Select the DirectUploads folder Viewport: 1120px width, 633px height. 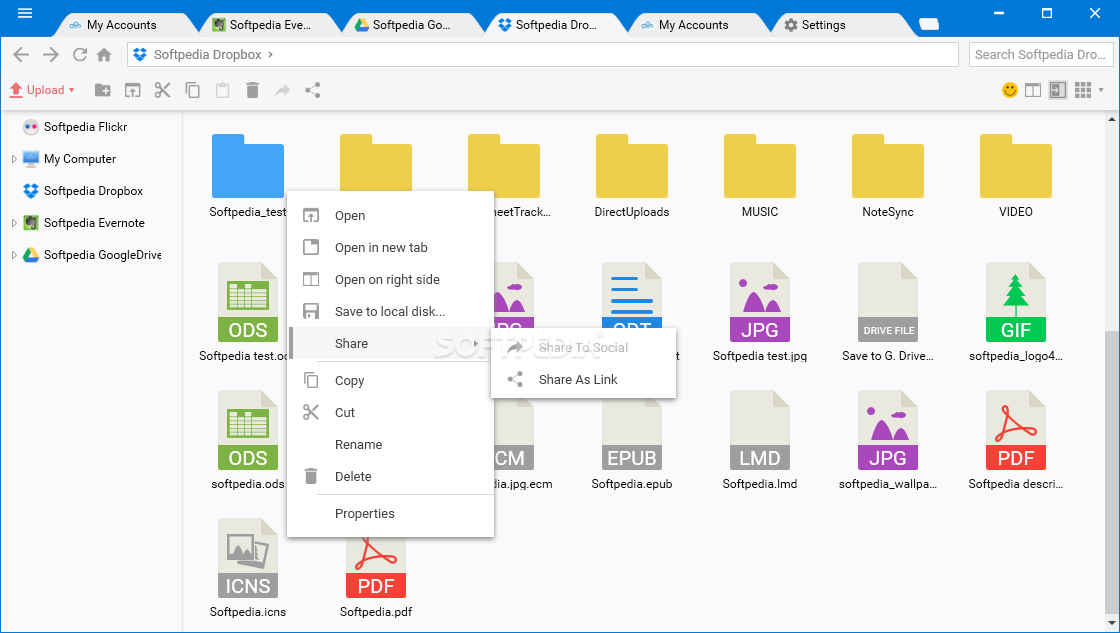[x=631, y=175]
